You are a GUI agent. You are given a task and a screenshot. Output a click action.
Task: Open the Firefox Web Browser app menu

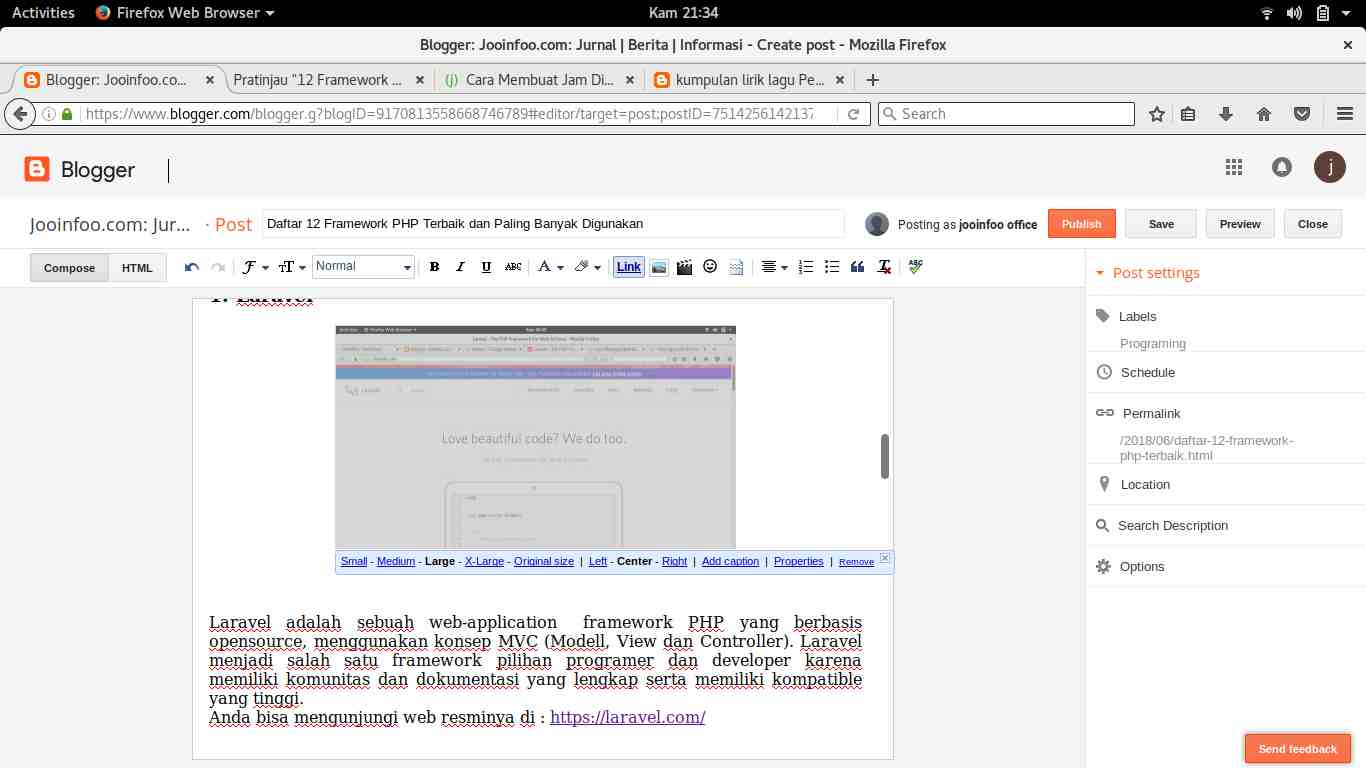point(186,13)
